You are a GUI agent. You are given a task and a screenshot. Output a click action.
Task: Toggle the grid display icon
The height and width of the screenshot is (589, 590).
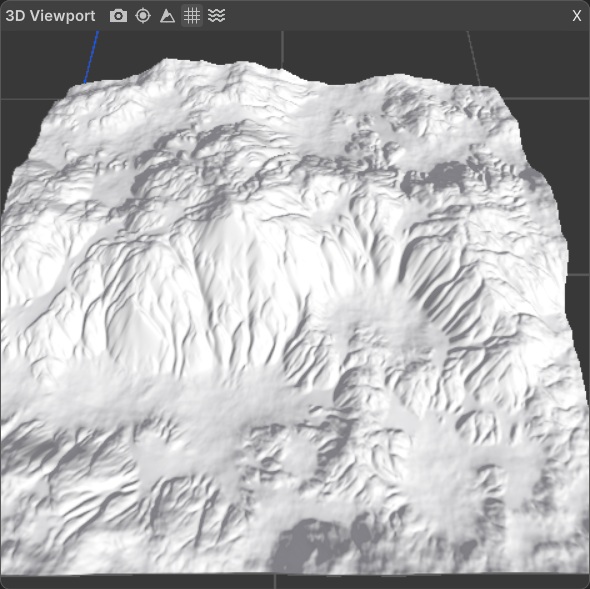[x=192, y=16]
